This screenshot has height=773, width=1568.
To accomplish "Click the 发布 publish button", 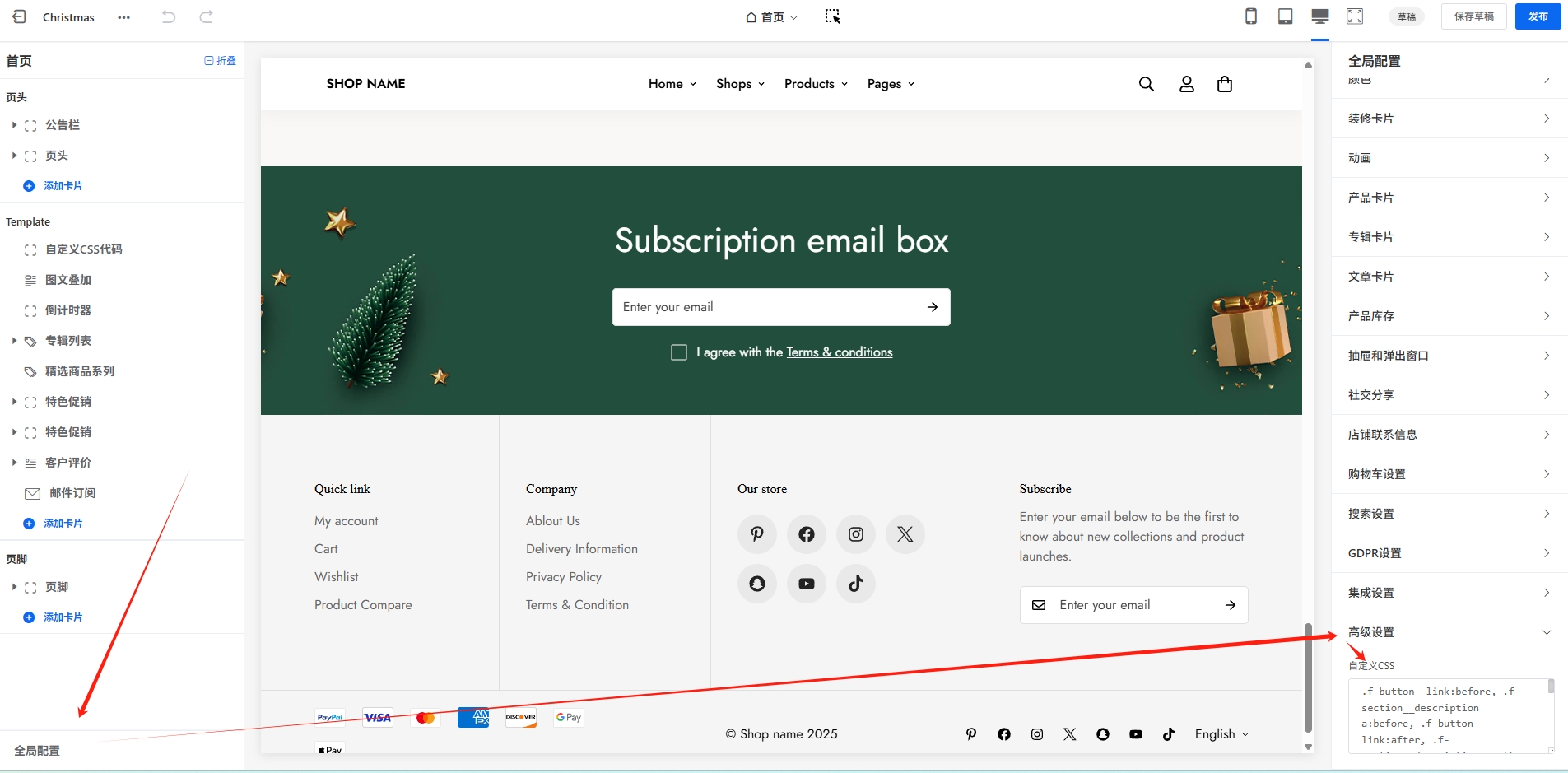I will (1538, 16).
